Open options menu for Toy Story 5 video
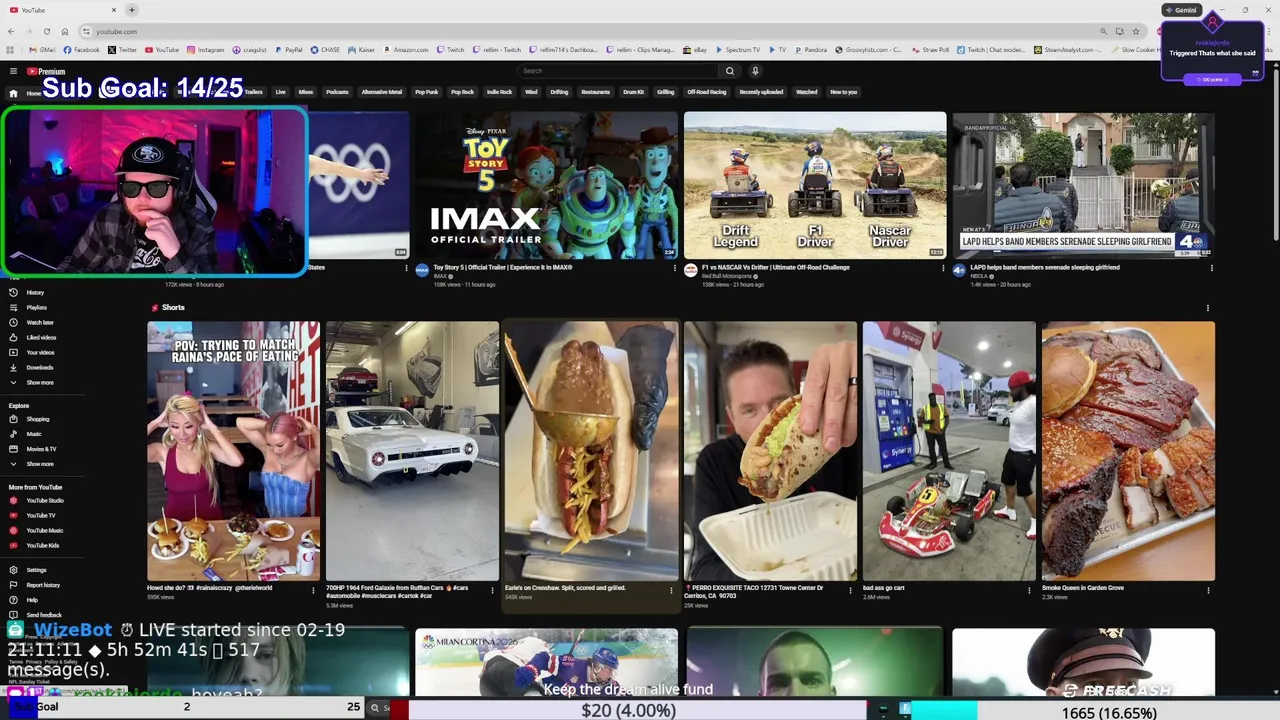The height and width of the screenshot is (720, 1280). click(675, 268)
